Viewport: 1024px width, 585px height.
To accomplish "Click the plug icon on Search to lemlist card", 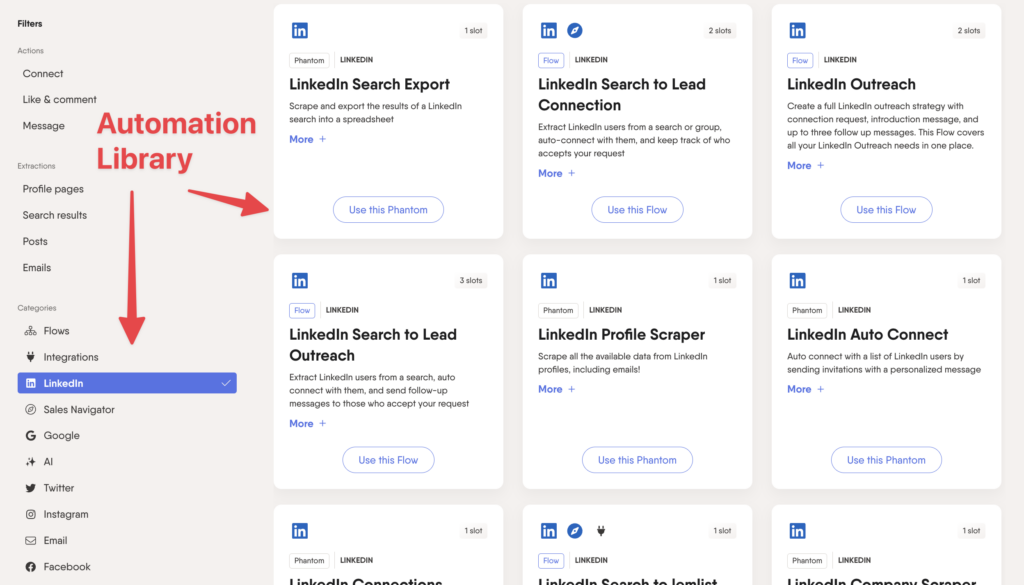I will point(601,531).
